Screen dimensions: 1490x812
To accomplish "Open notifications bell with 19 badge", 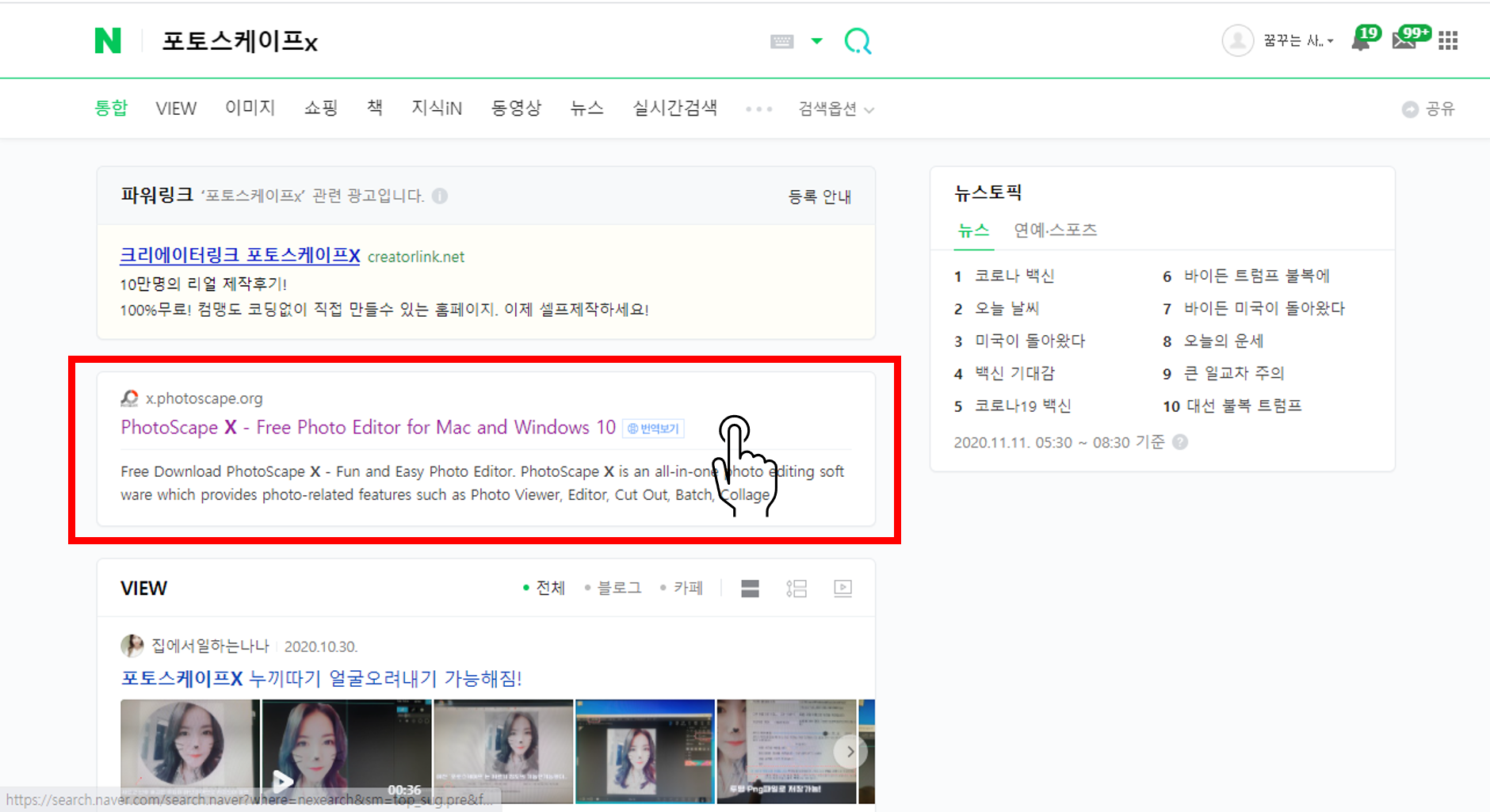I will tap(1365, 38).
